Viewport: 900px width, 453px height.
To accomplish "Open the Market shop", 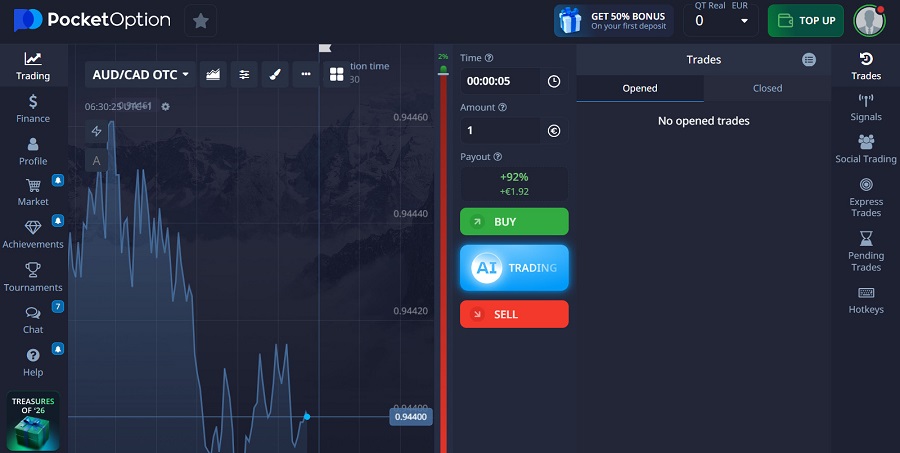I will [33, 192].
